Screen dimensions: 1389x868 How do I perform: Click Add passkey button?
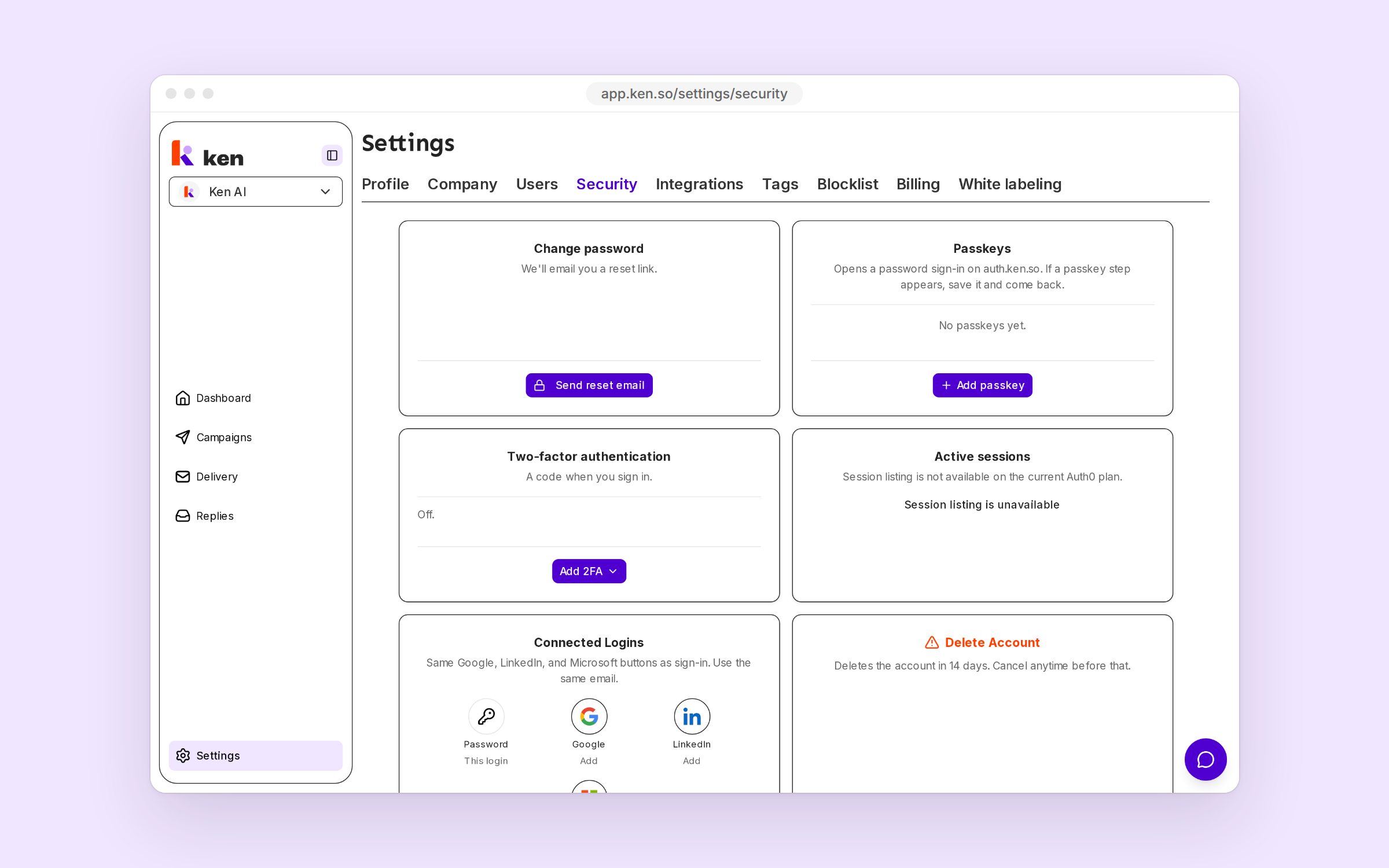click(982, 385)
